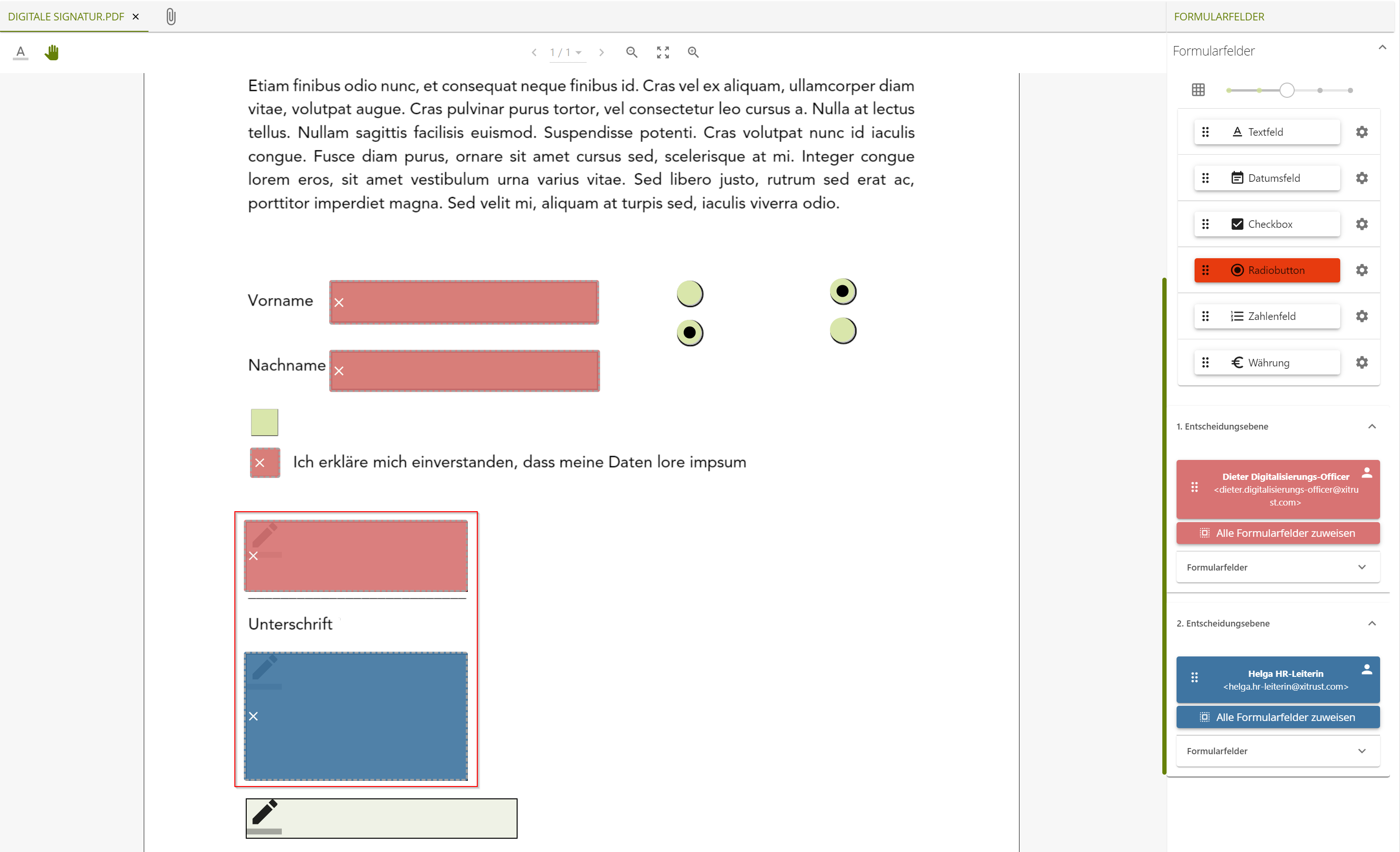Check the consent checkbox next to 'Ich erkläre mich einverstanden'
This screenshot has width=1400, height=852.
click(264, 462)
